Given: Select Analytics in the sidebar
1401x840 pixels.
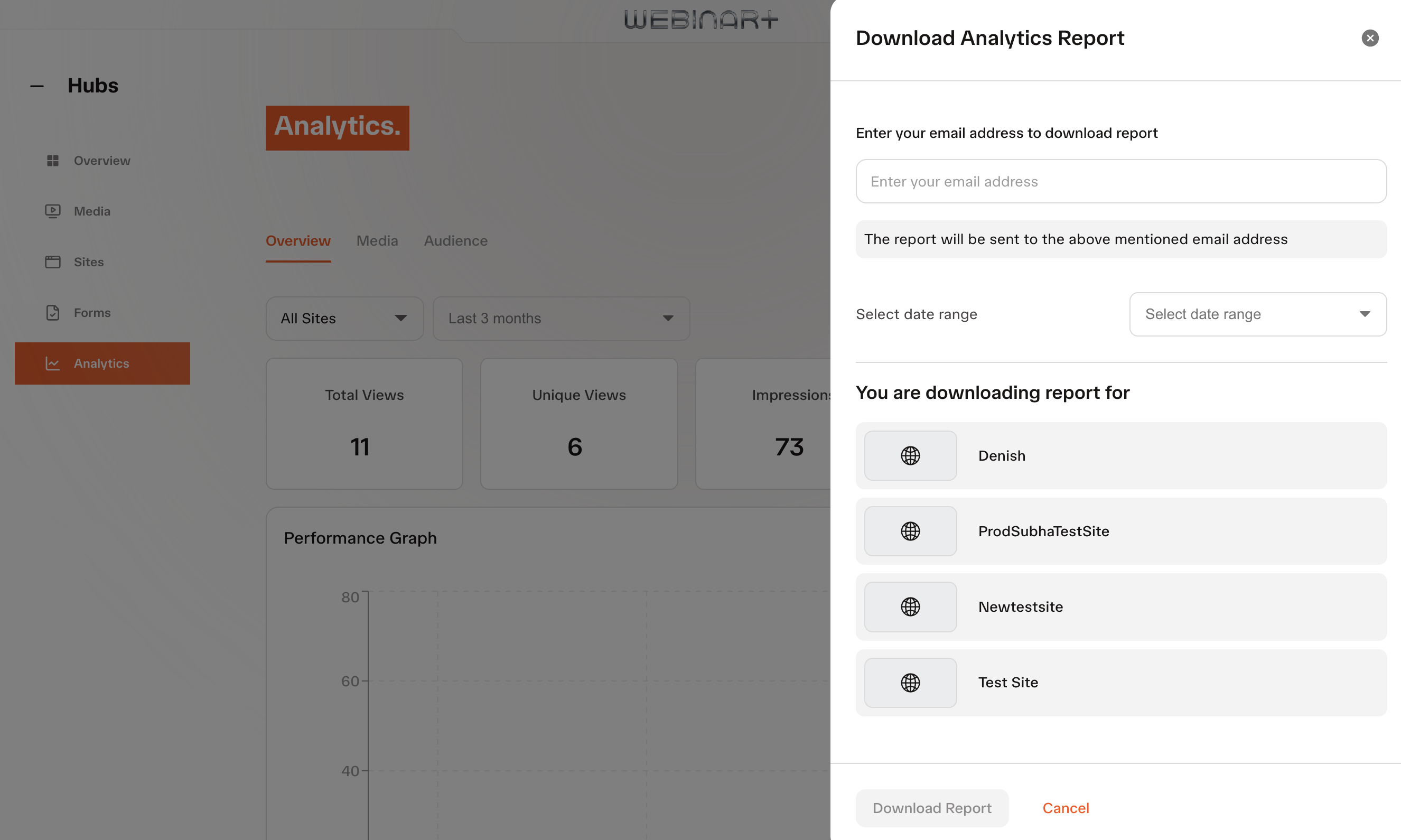Looking at the screenshot, I should (102, 363).
